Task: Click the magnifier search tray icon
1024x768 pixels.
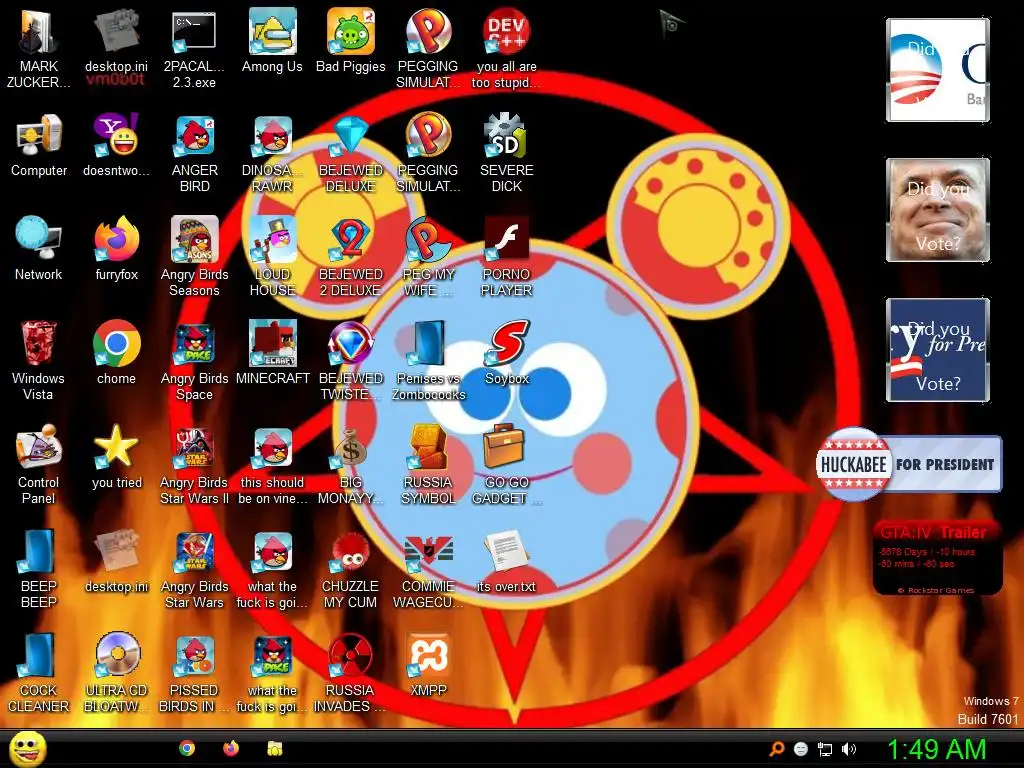Action: click(776, 749)
